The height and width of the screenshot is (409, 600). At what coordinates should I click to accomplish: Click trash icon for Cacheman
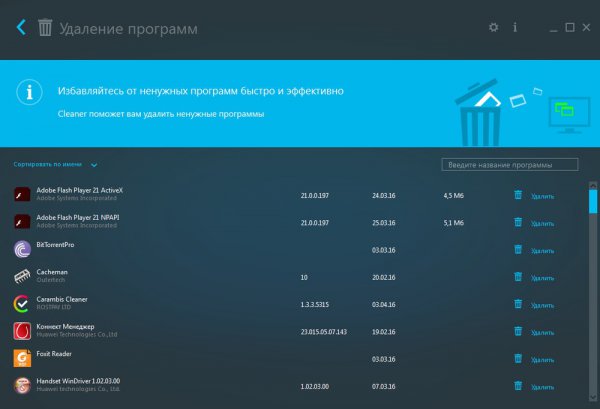tap(518, 277)
